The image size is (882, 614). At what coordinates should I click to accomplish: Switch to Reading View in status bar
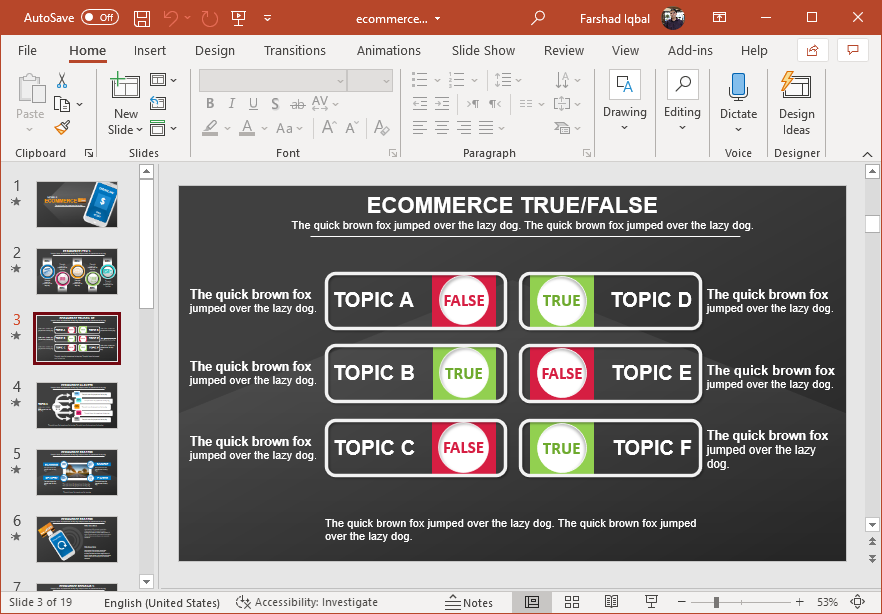[611, 602]
